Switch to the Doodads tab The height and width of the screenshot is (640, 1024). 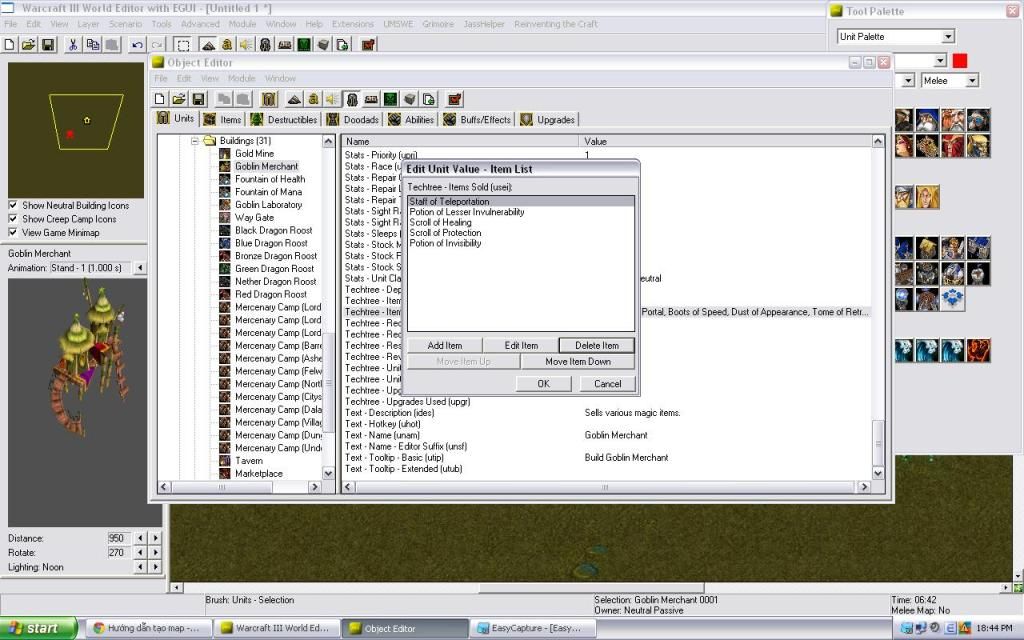click(353, 120)
